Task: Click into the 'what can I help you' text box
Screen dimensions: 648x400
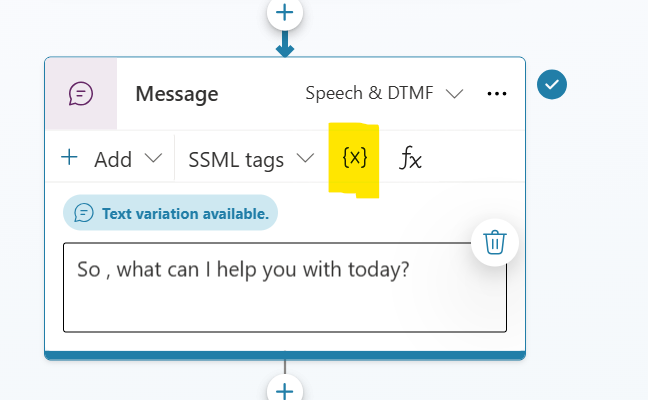Action: click(285, 288)
